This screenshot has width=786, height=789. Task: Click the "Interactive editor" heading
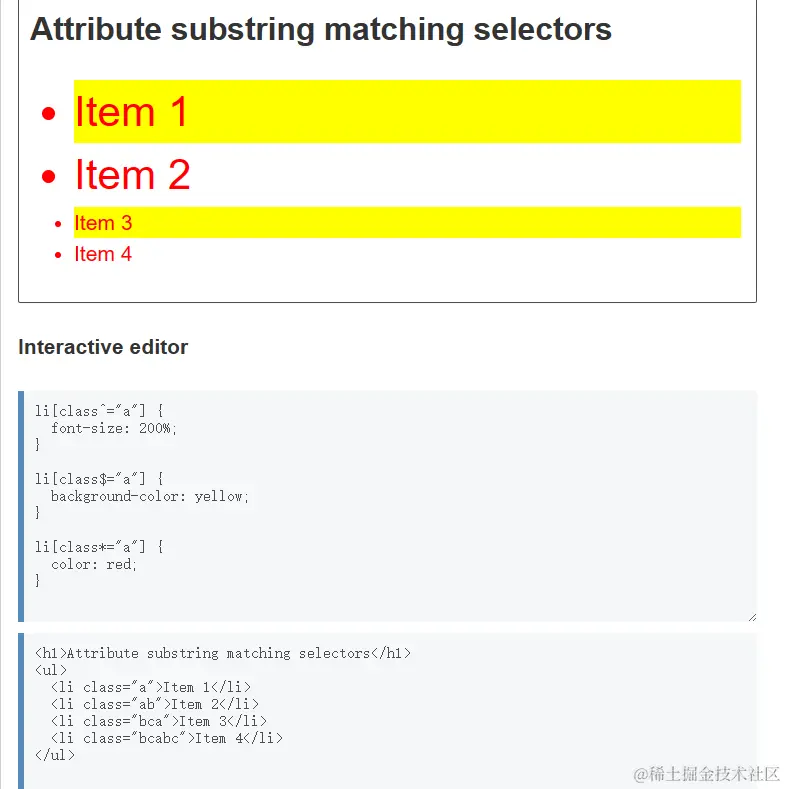click(x=103, y=347)
